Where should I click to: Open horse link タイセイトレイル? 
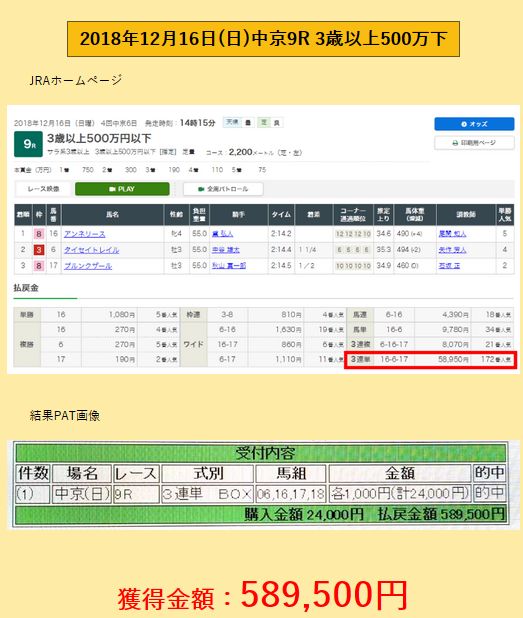pyautogui.click(x=91, y=250)
